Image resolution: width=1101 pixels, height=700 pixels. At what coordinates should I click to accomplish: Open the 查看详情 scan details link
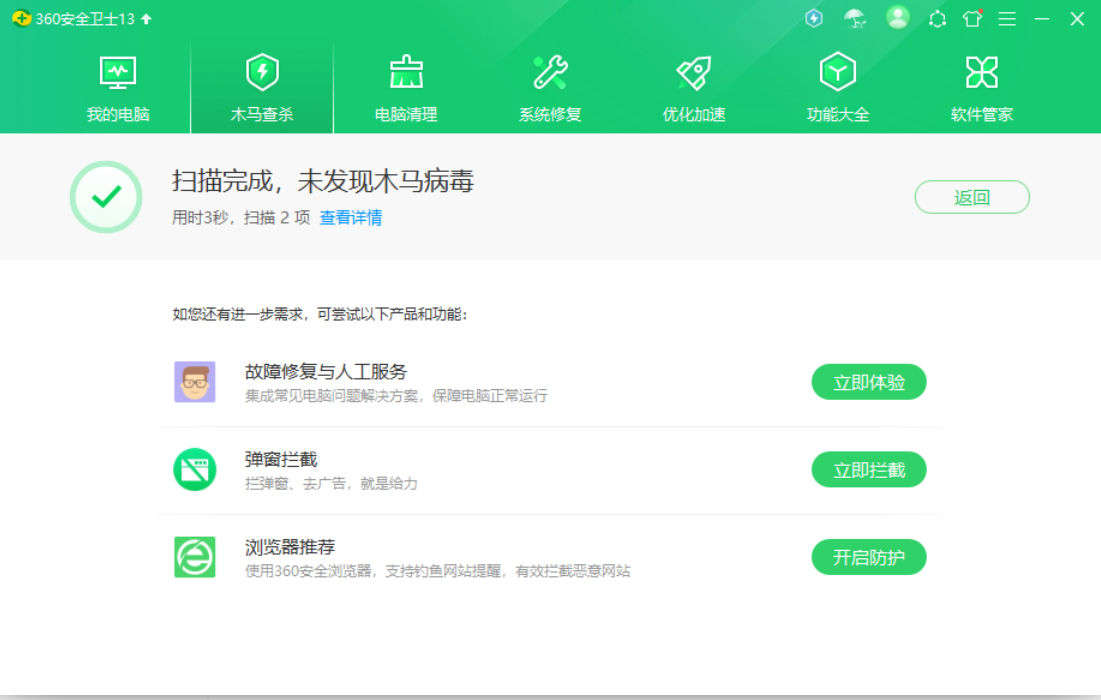(x=351, y=218)
